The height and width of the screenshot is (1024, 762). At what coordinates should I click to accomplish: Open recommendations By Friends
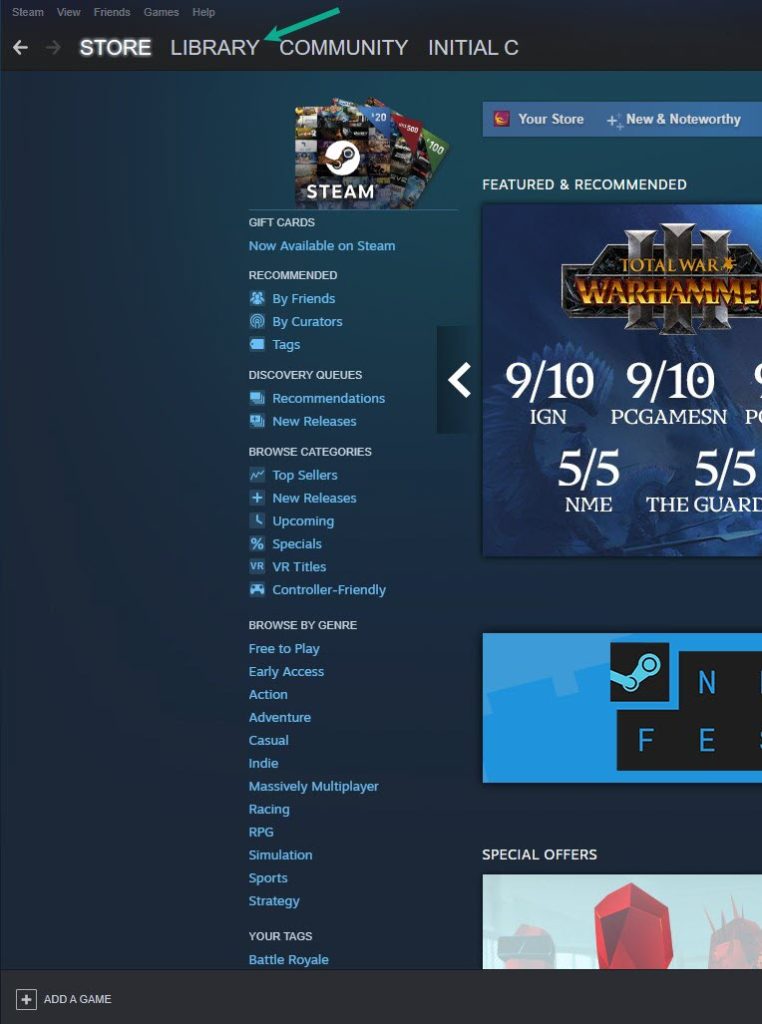click(304, 298)
